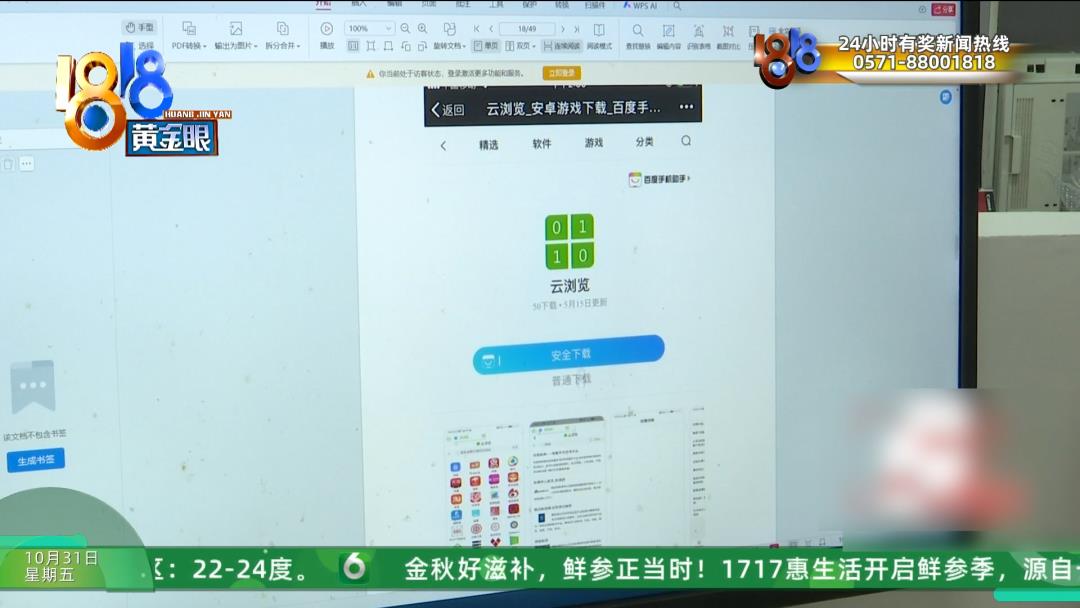Viewport: 1080px width, 608px height.
Task: Jump to first page arrow
Action: tap(477, 29)
